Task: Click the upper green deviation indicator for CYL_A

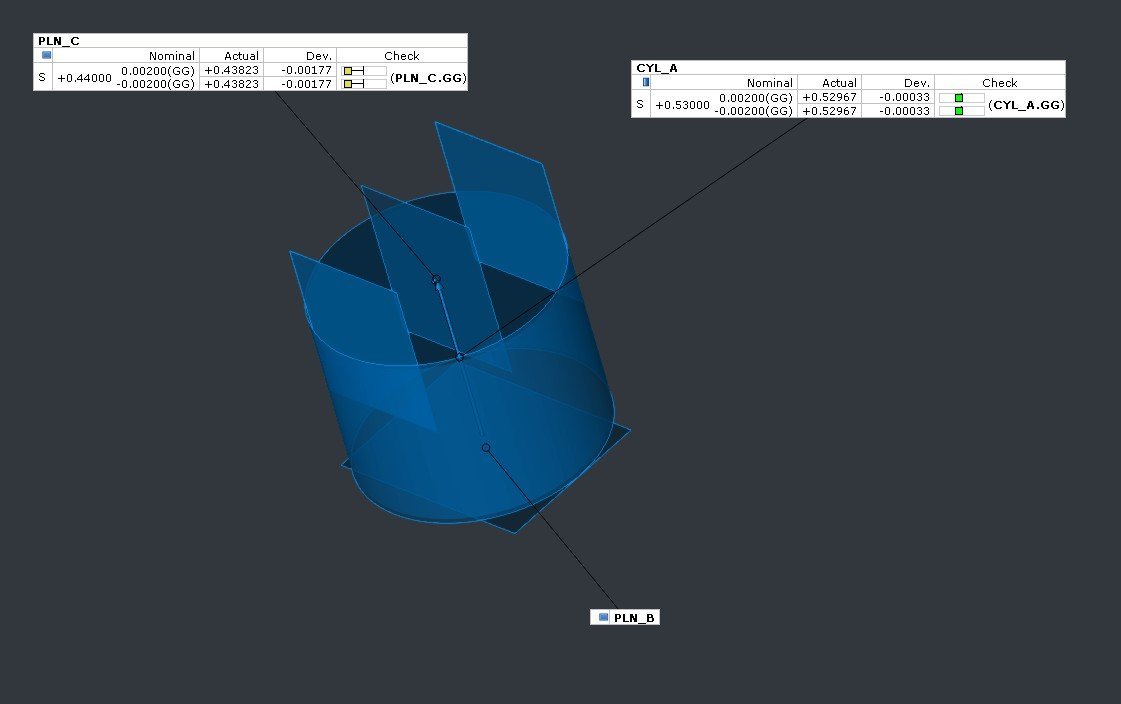Action: 959,98
